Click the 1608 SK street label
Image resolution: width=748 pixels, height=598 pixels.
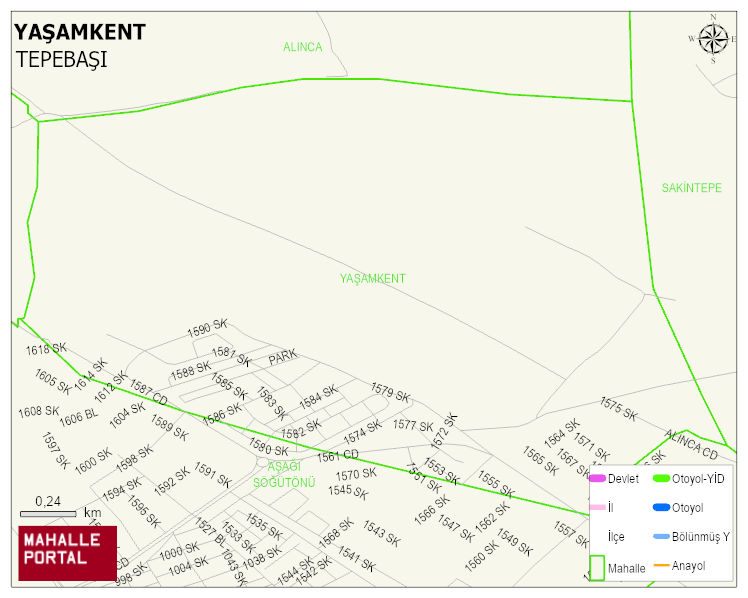pyautogui.click(x=39, y=412)
